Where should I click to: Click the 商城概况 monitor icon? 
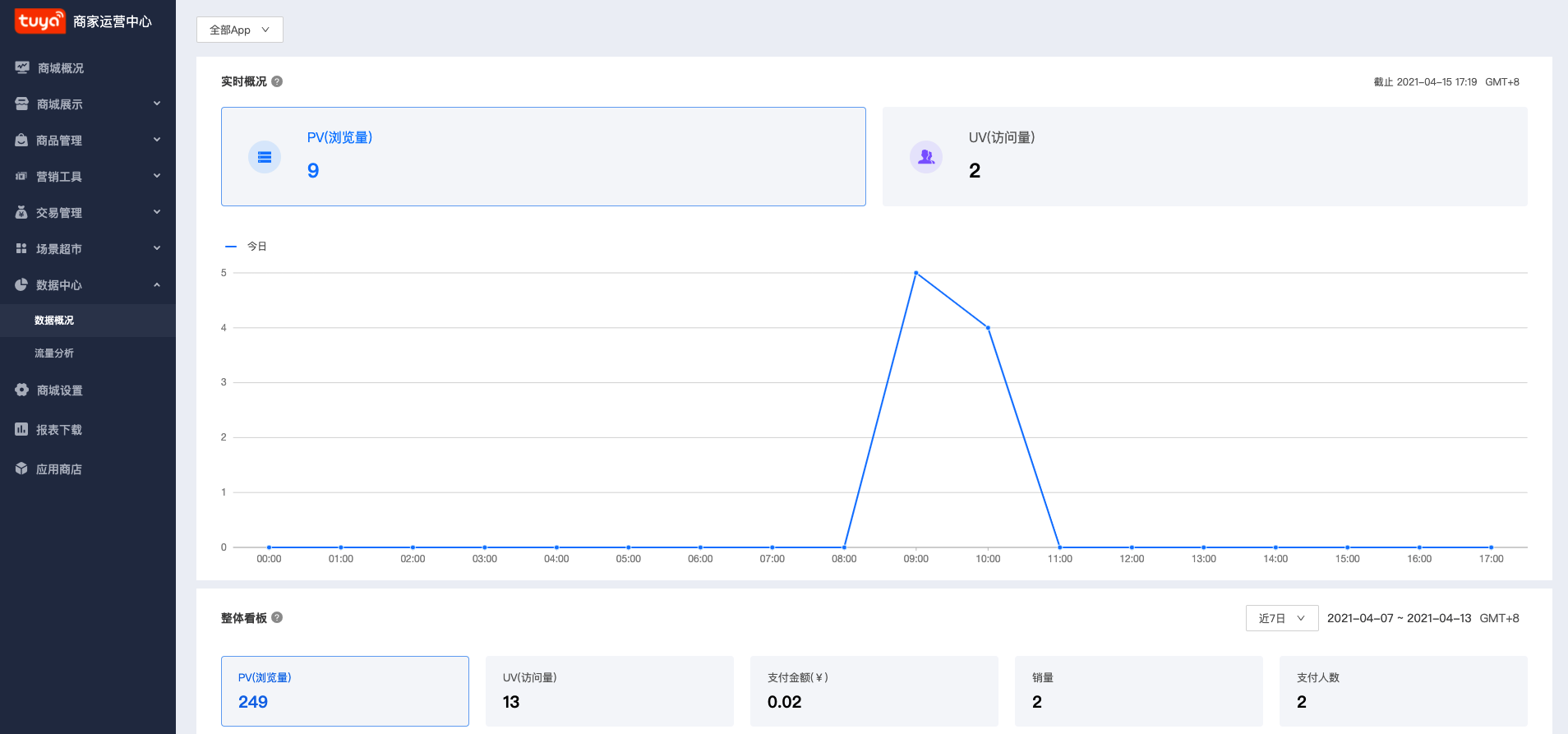tap(22, 67)
